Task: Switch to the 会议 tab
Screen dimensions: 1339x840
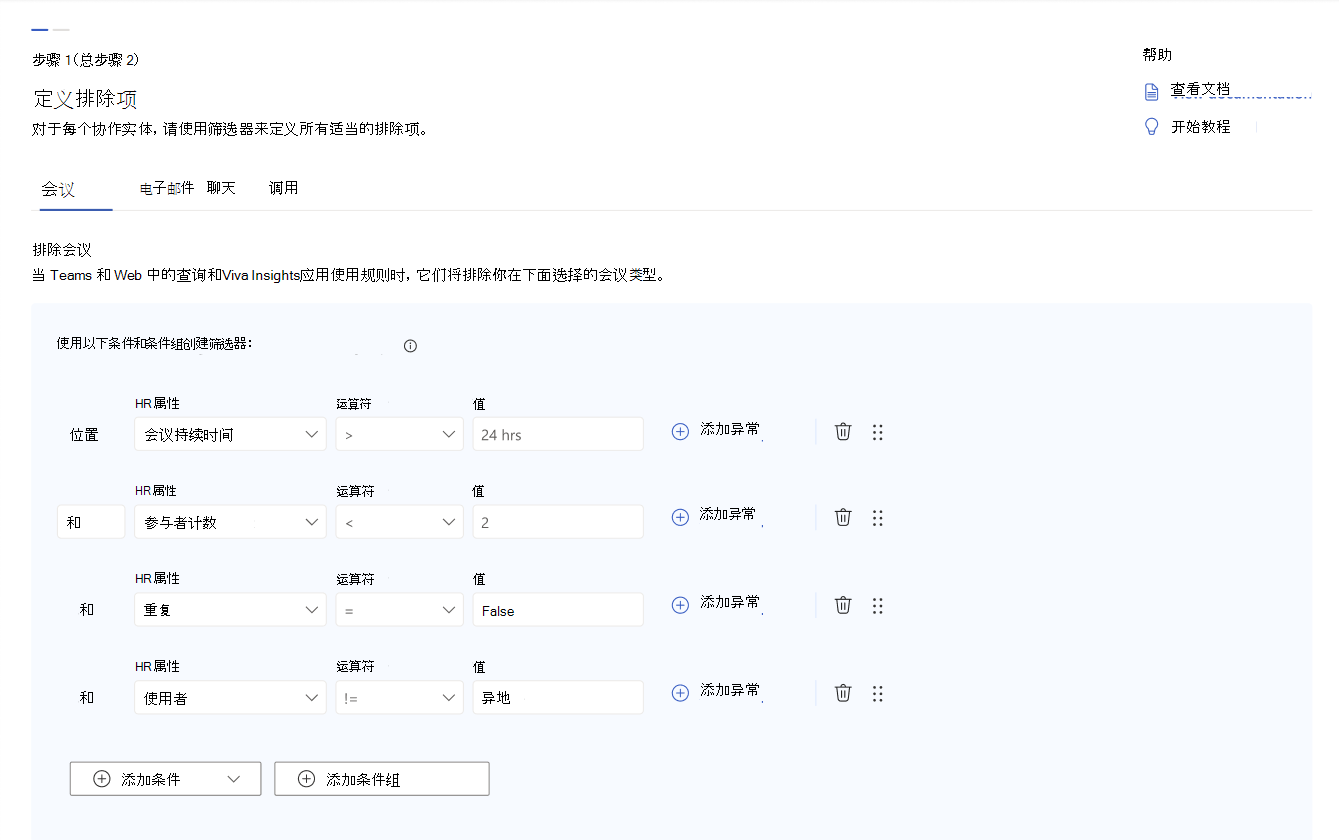Action: (58, 188)
